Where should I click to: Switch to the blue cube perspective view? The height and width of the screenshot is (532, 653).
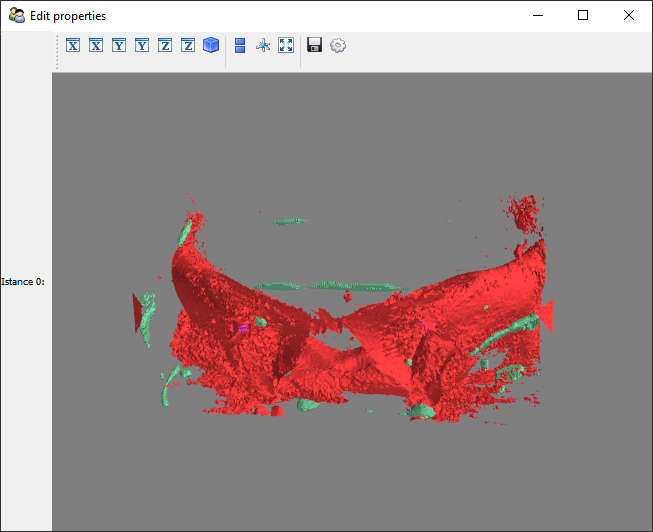(211, 45)
